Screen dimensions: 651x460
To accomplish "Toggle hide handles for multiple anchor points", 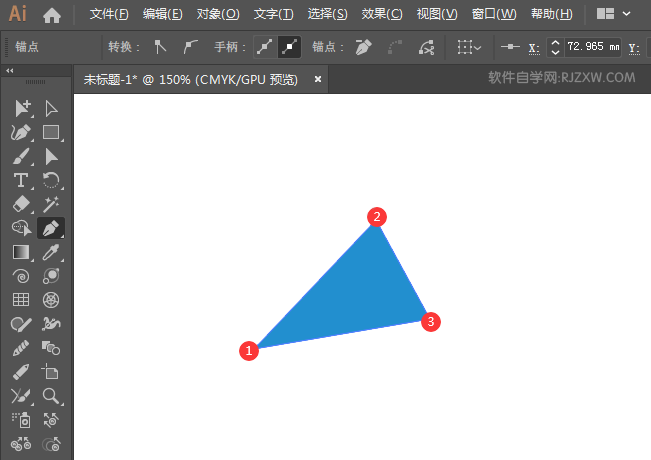I will coord(289,47).
